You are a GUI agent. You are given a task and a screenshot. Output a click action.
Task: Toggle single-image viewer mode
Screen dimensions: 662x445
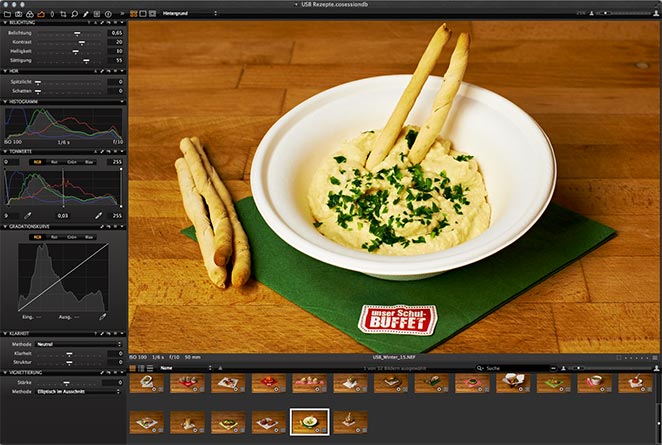click(143, 14)
